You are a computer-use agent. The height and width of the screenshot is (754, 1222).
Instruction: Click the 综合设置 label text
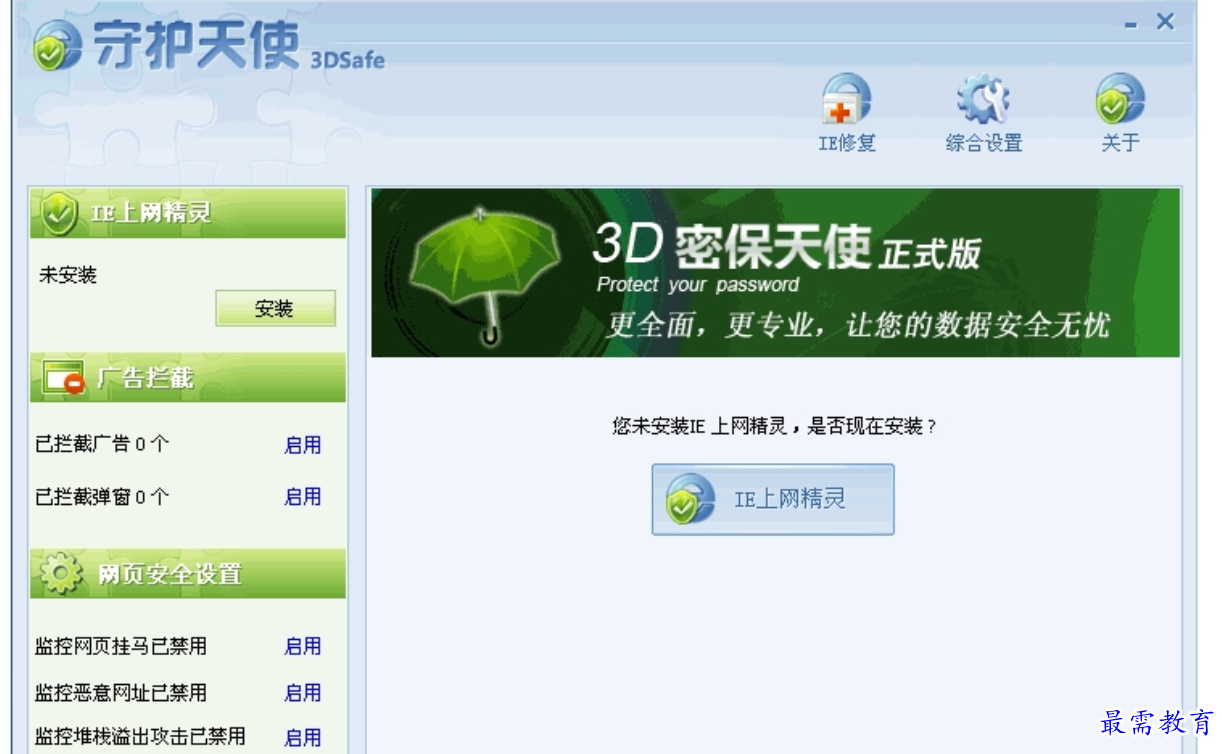tap(984, 143)
